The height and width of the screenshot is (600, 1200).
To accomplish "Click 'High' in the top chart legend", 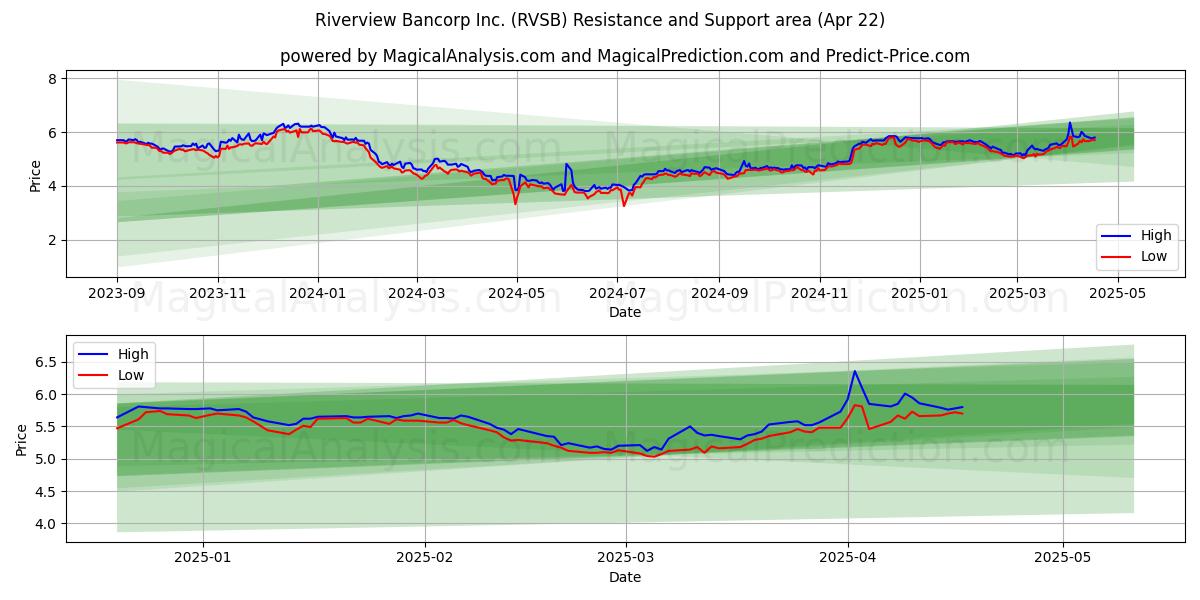I will [1156, 236].
